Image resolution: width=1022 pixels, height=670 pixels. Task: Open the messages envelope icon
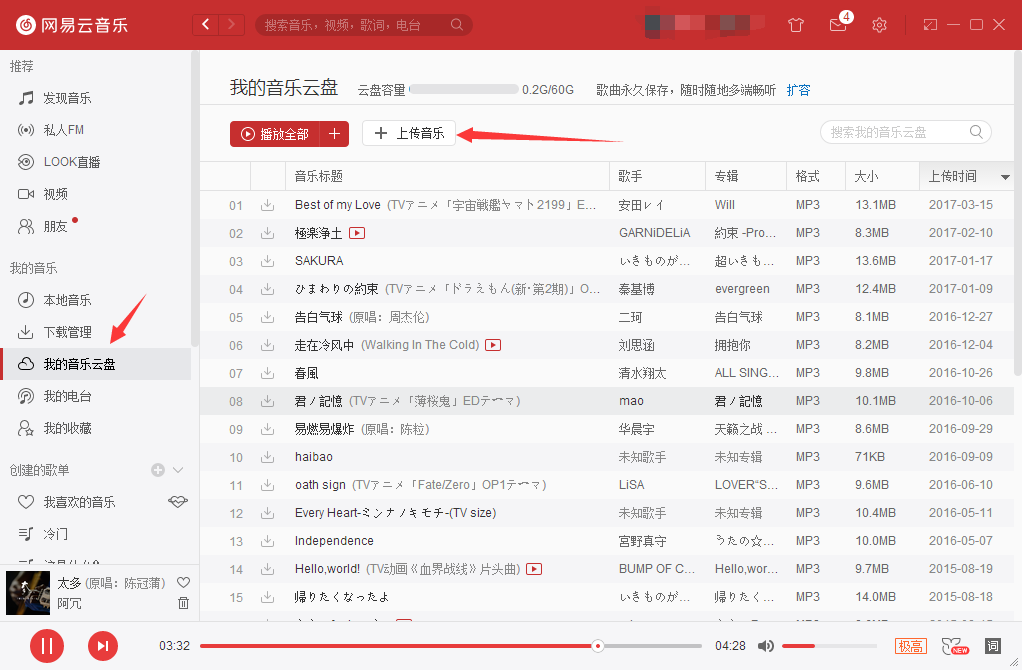tap(838, 25)
